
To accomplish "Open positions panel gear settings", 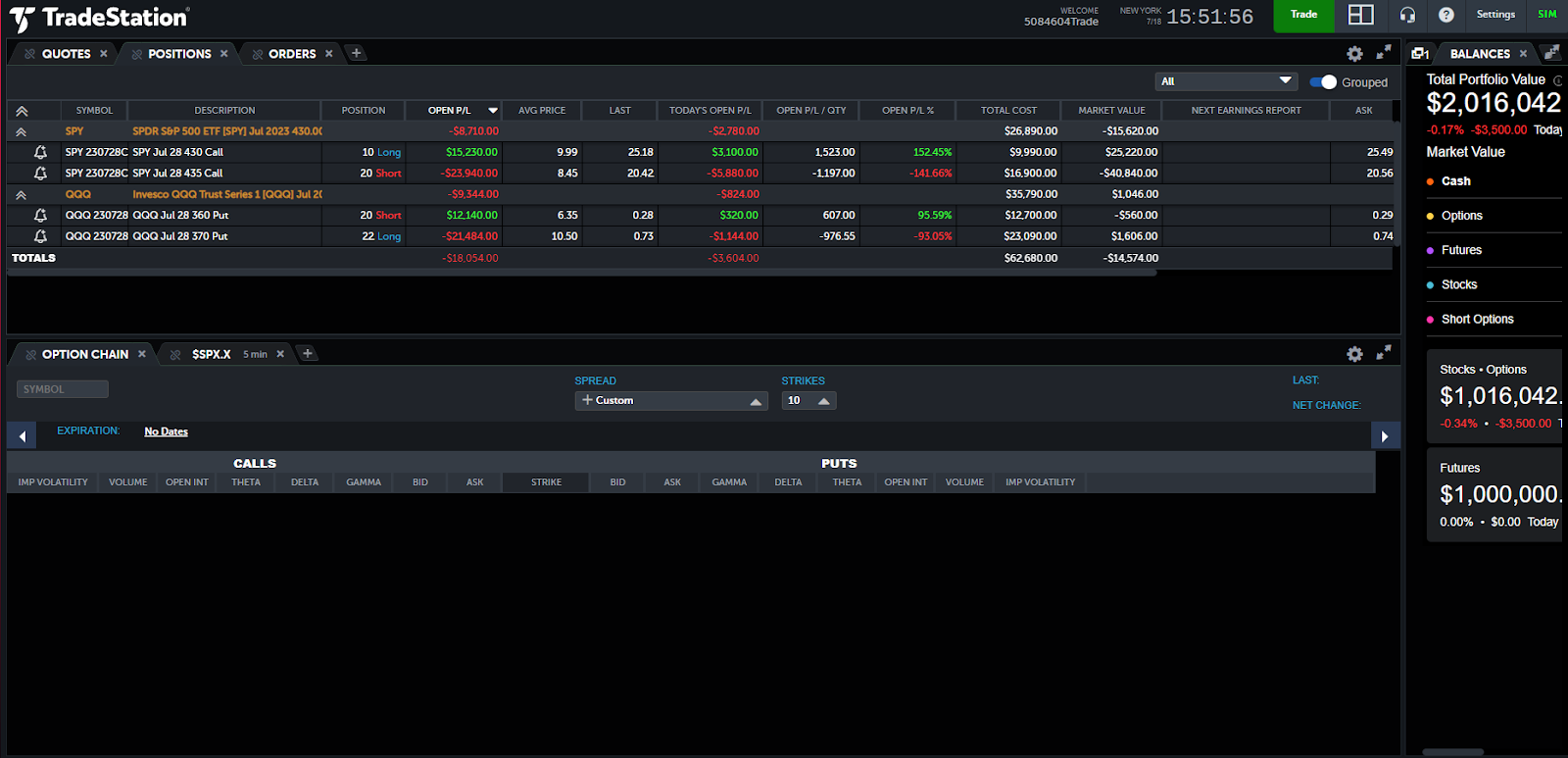I will (1354, 54).
